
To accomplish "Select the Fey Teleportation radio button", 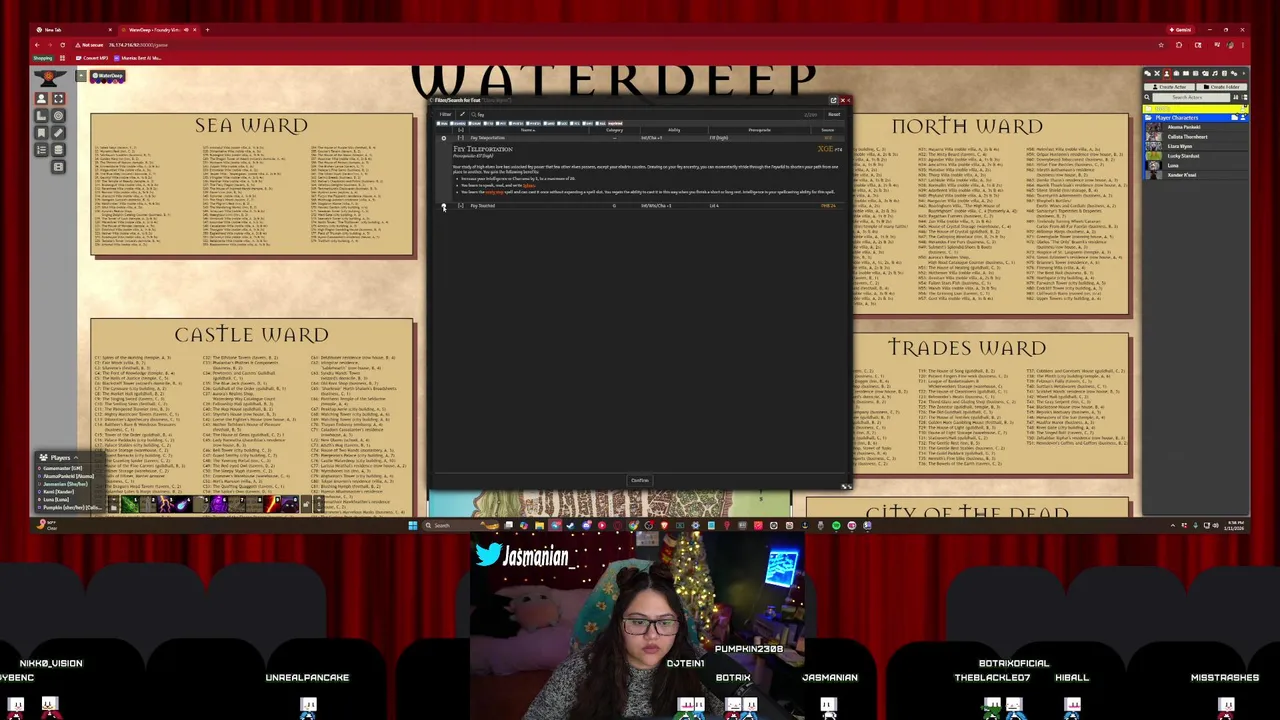I will tap(444, 138).
